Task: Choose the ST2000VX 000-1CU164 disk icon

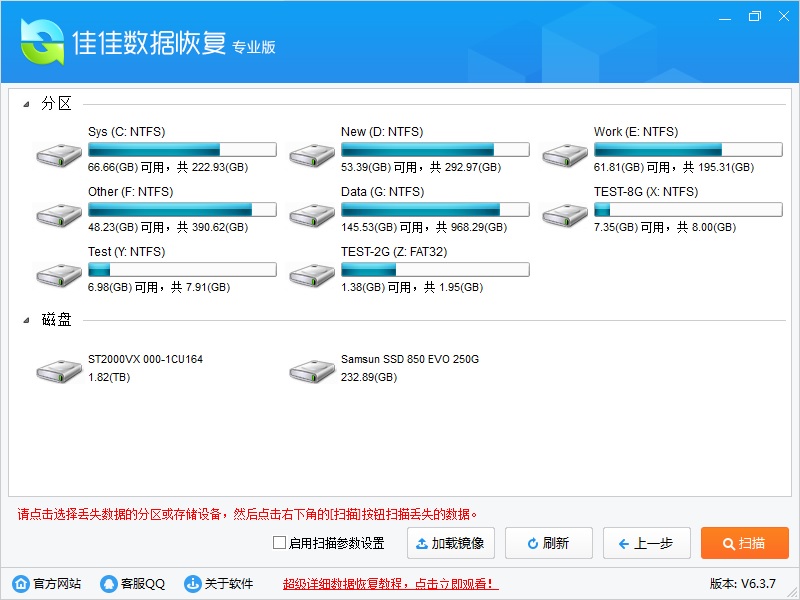Action: 60,371
